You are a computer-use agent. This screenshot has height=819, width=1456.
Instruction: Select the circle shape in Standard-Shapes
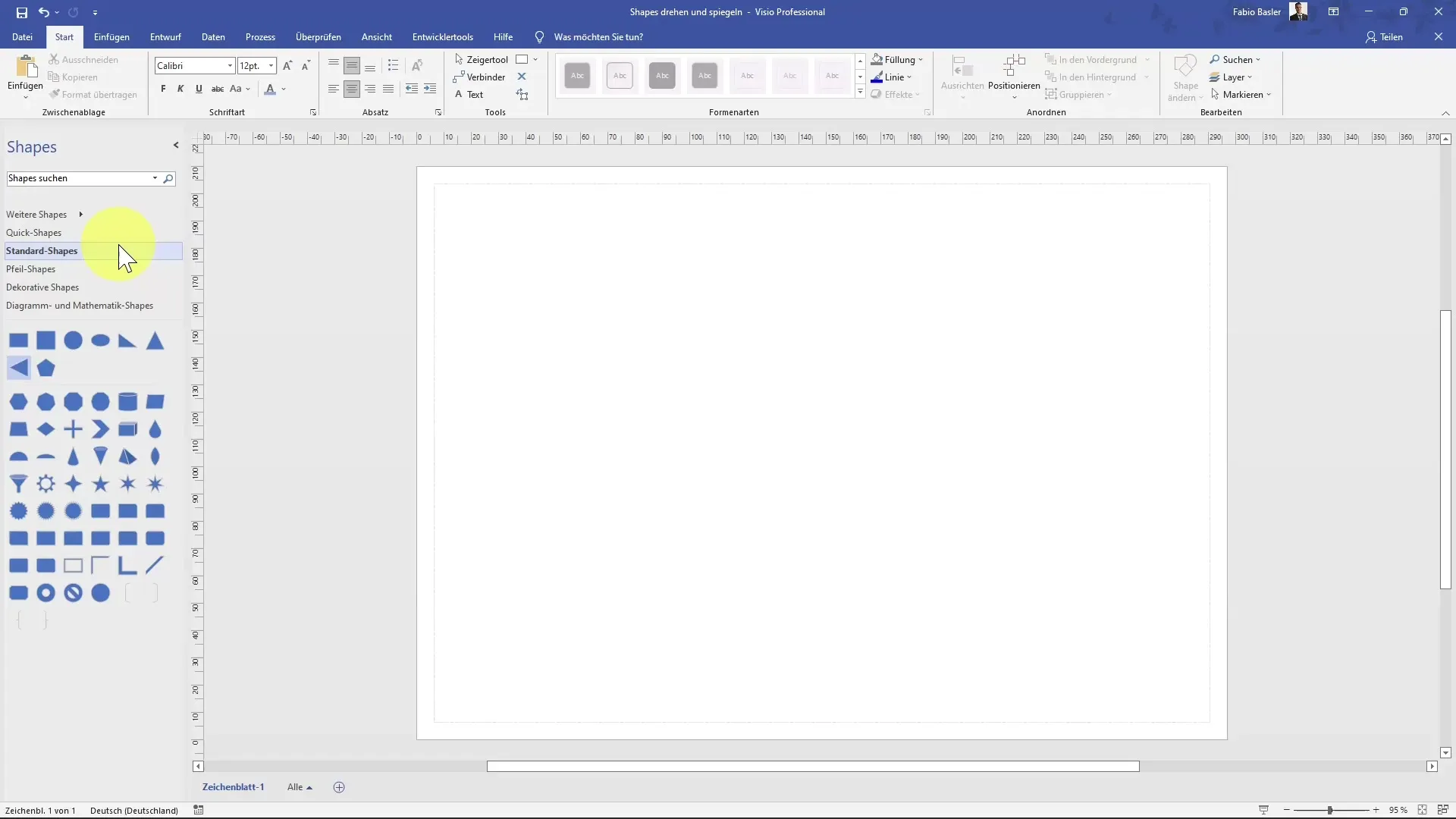(x=74, y=340)
